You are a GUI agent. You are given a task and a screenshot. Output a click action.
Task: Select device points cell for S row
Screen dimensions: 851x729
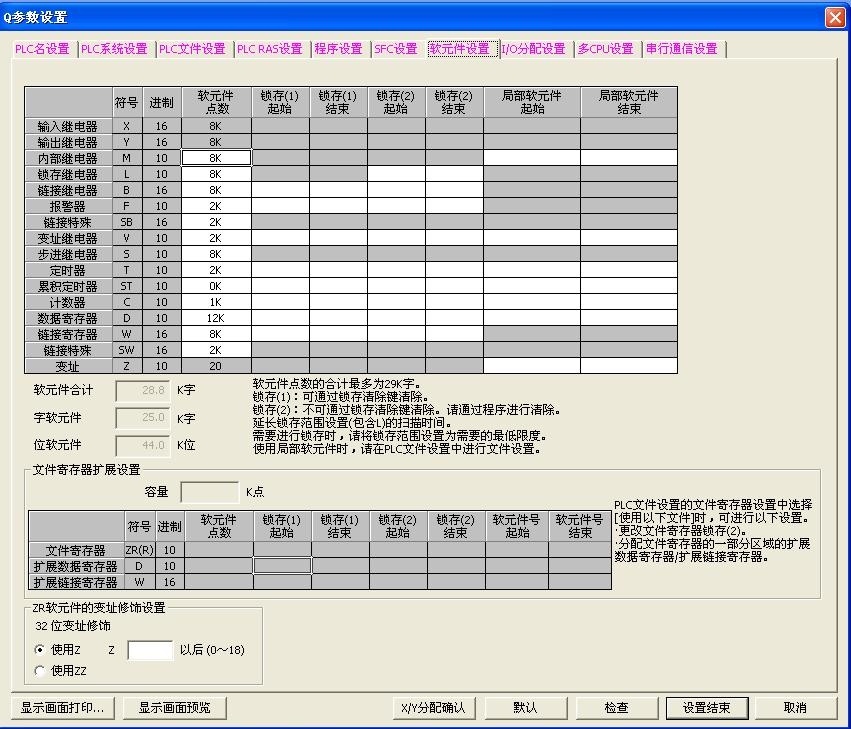[x=217, y=254]
